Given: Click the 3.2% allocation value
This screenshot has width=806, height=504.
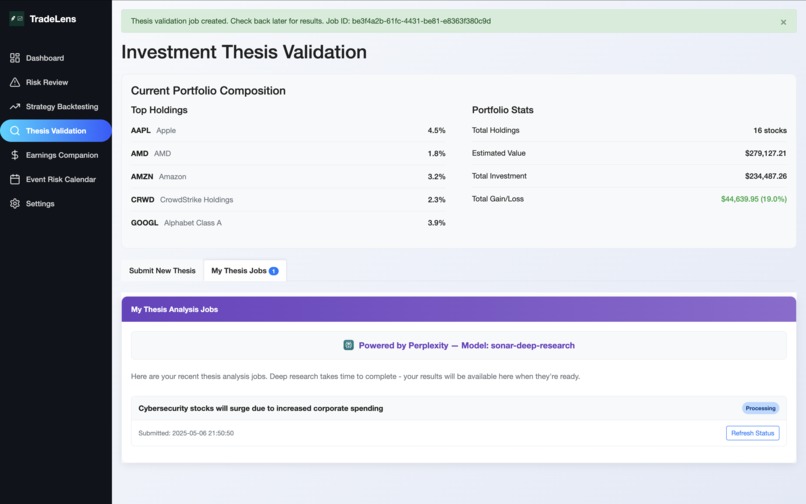Looking at the screenshot, I should [436, 176].
